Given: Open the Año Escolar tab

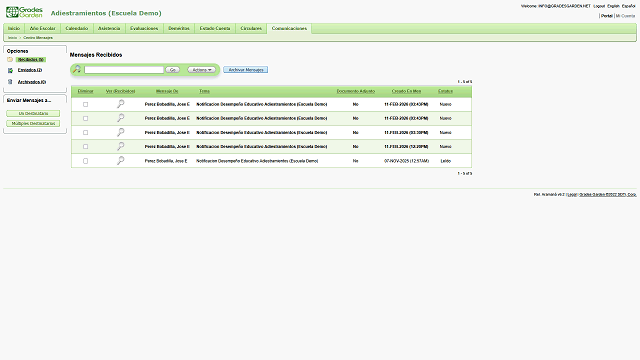Looking at the screenshot, I should tap(42, 28).
